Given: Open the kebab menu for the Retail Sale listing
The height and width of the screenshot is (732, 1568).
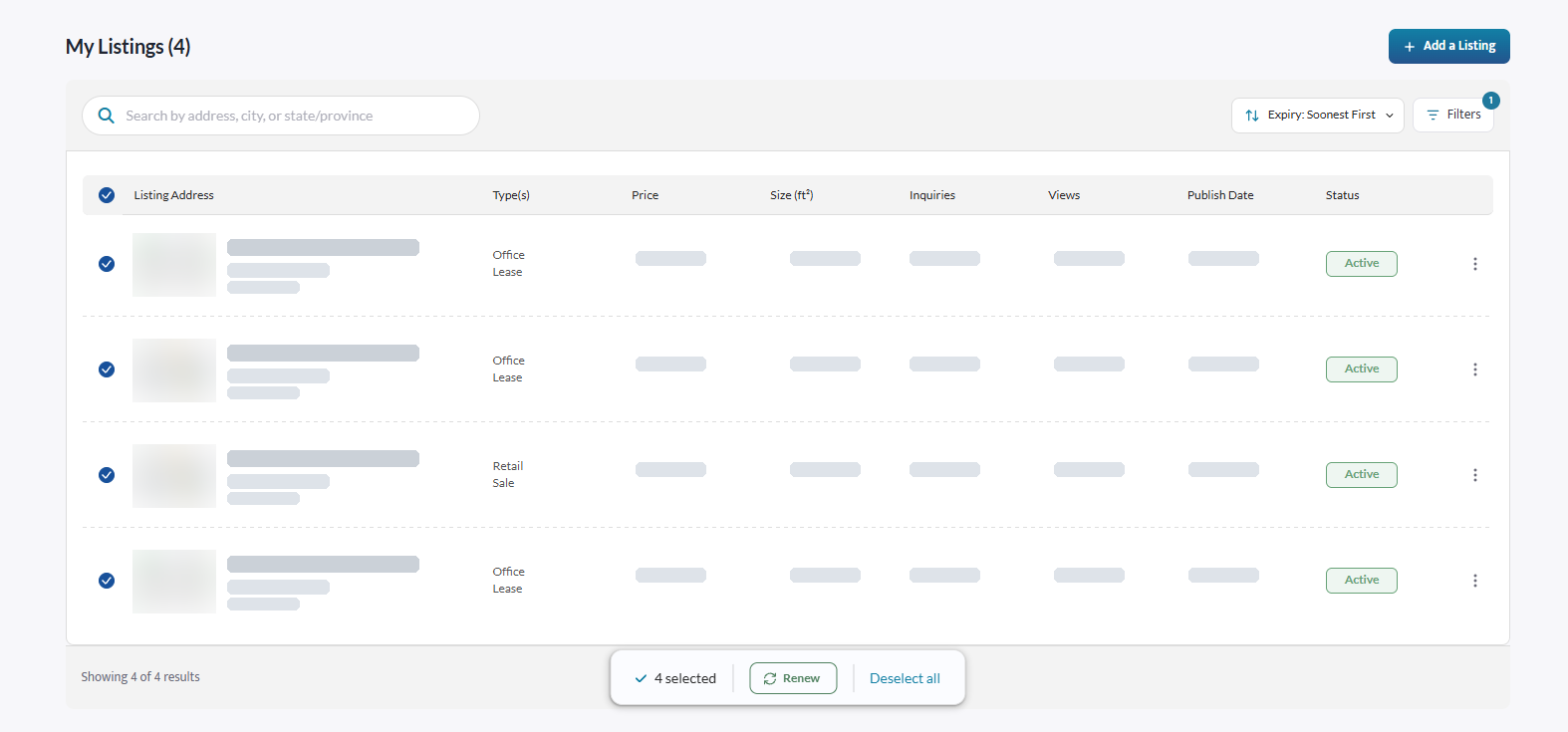Looking at the screenshot, I should coord(1475,475).
